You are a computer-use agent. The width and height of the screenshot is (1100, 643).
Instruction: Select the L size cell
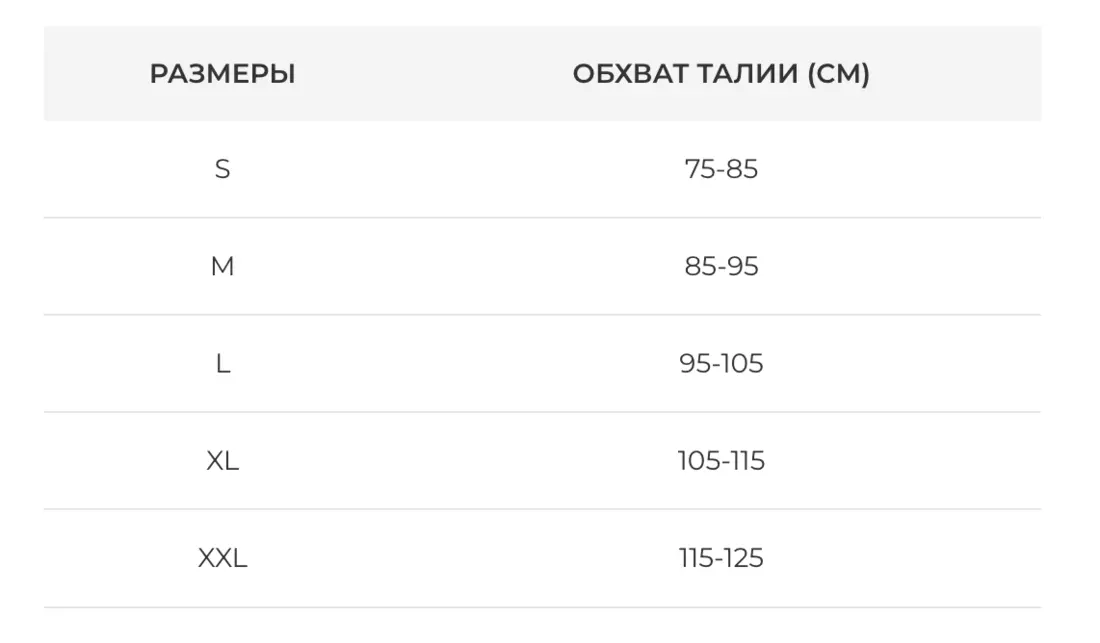click(222, 364)
